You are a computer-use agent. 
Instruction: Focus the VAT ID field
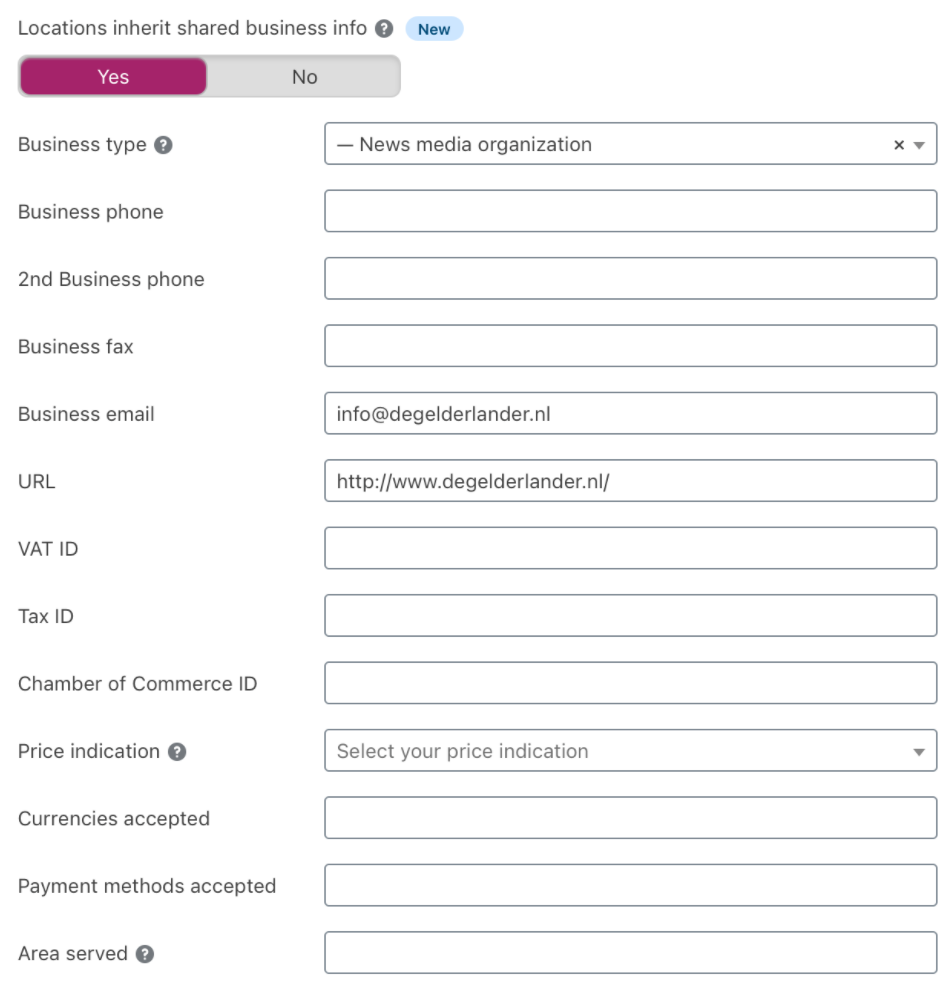[630, 549]
